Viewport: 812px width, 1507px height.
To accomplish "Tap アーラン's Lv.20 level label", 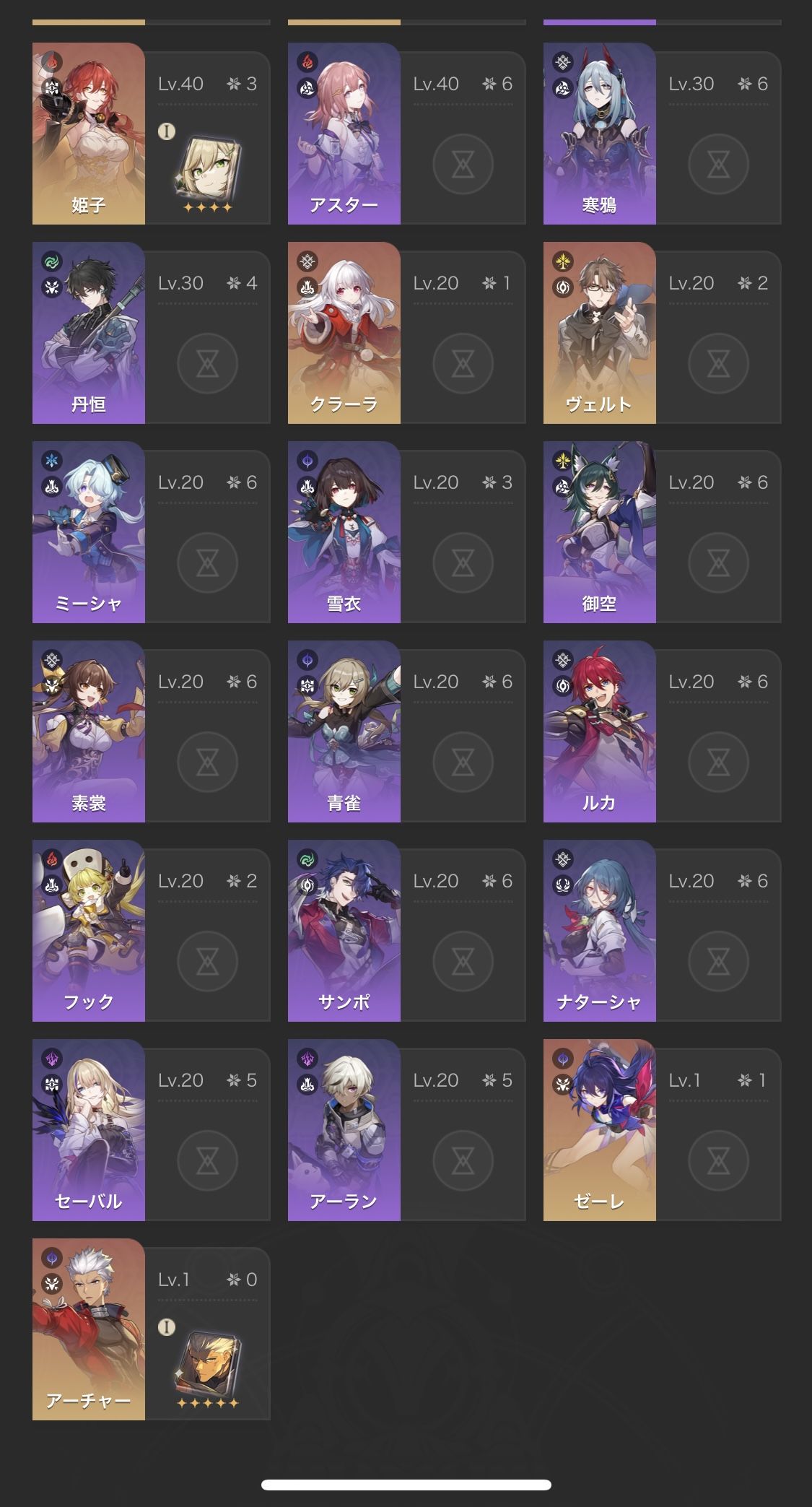I will (x=435, y=1080).
